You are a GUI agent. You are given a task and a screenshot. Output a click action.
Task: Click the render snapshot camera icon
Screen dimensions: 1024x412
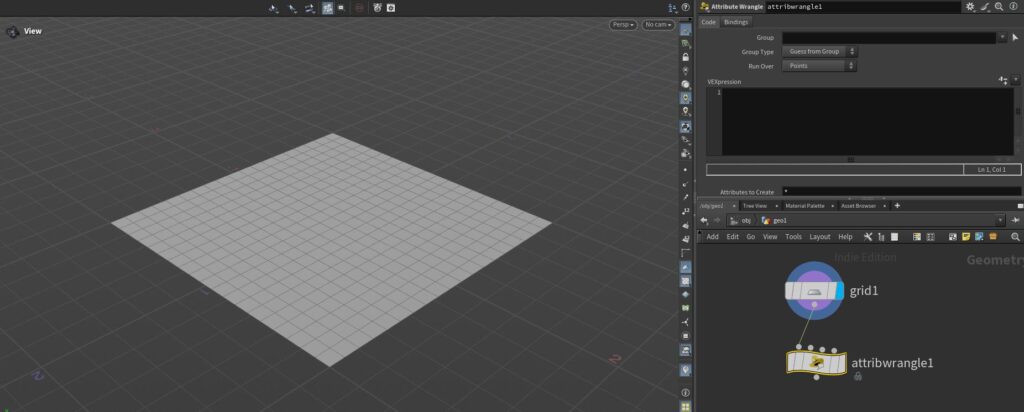pos(390,8)
